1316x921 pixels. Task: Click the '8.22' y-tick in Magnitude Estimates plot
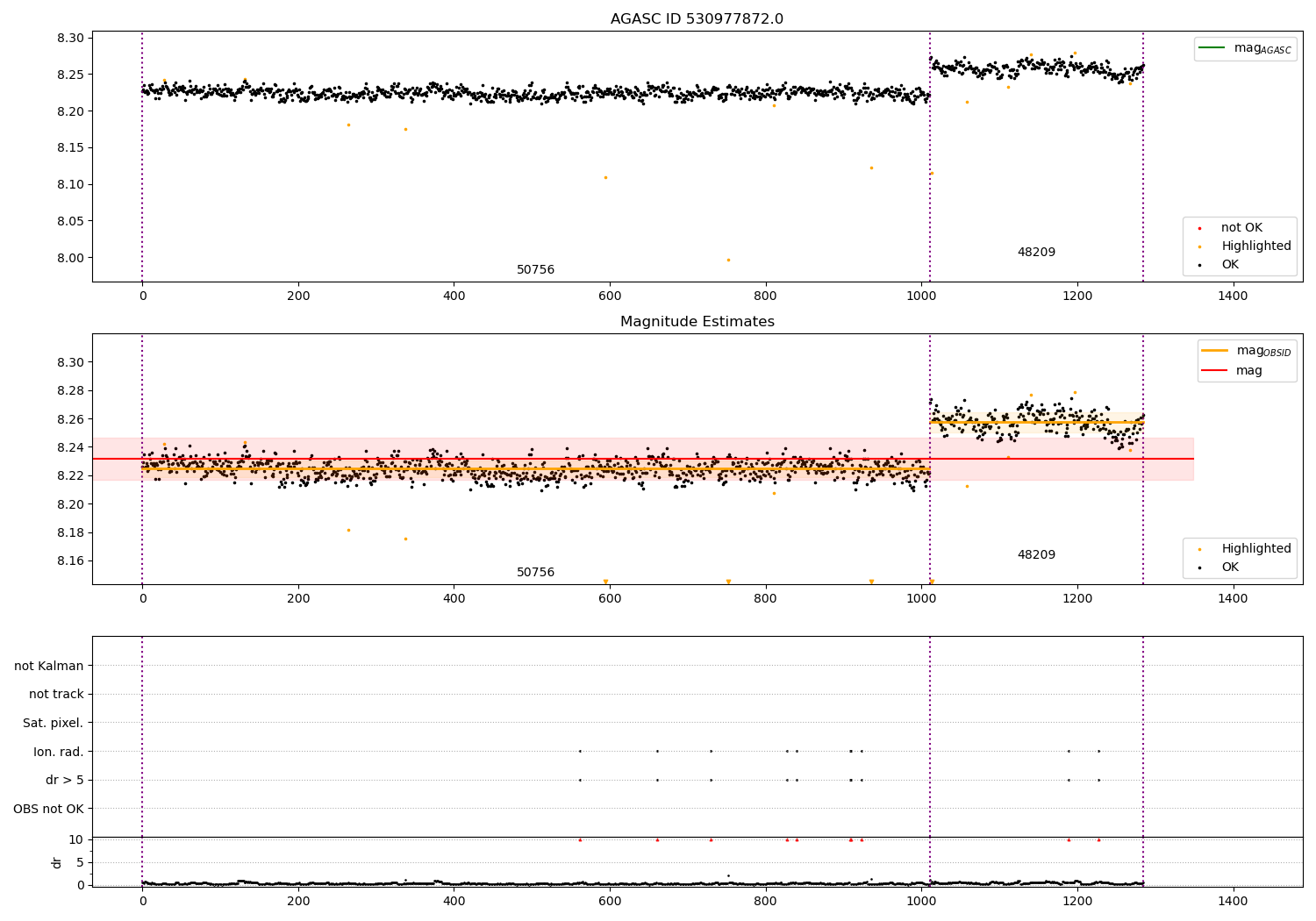coord(70,476)
